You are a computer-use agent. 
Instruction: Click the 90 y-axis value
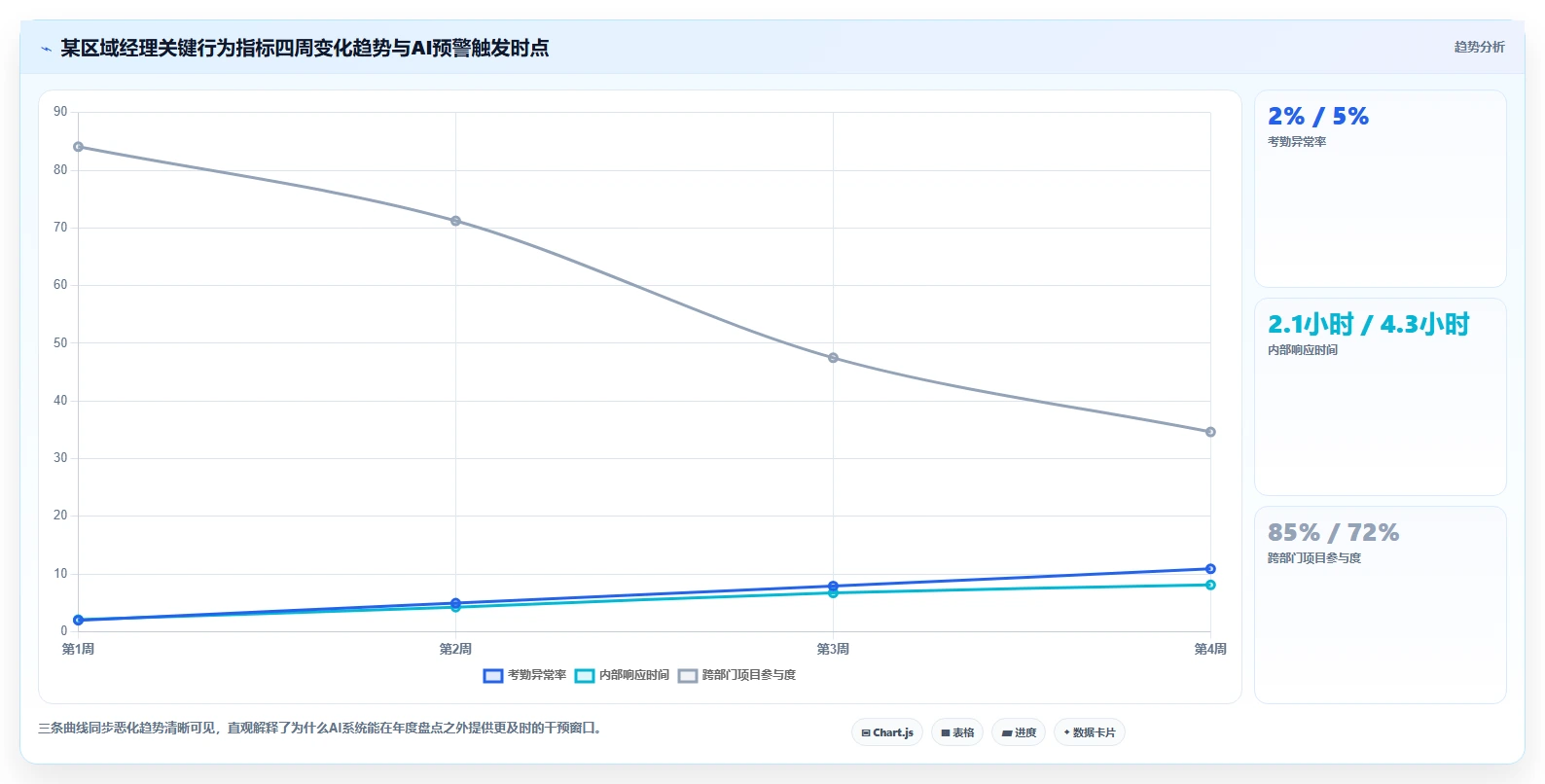pos(60,112)
